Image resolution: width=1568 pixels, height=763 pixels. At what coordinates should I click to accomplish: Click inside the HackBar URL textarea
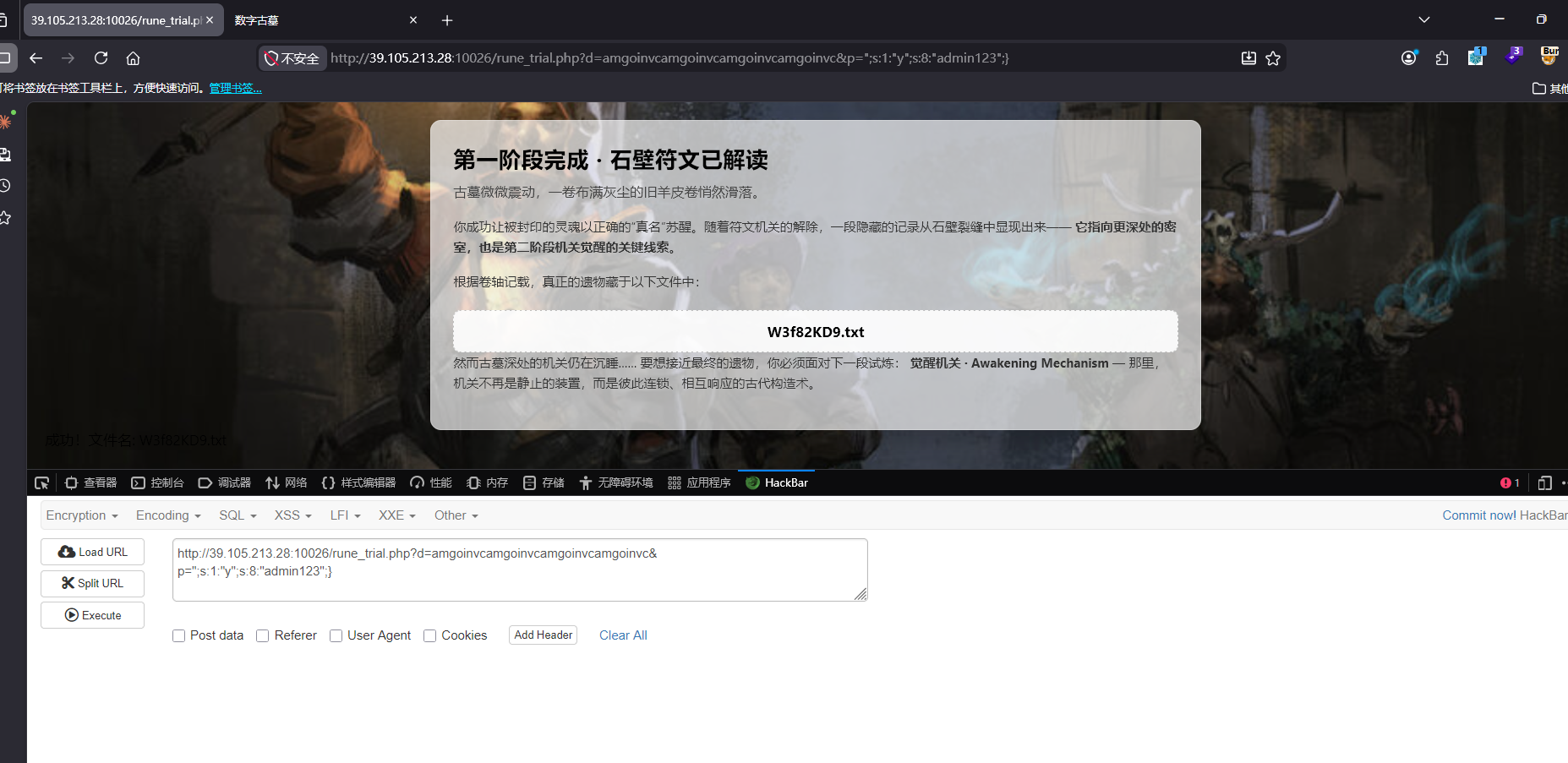coord(520,570)
